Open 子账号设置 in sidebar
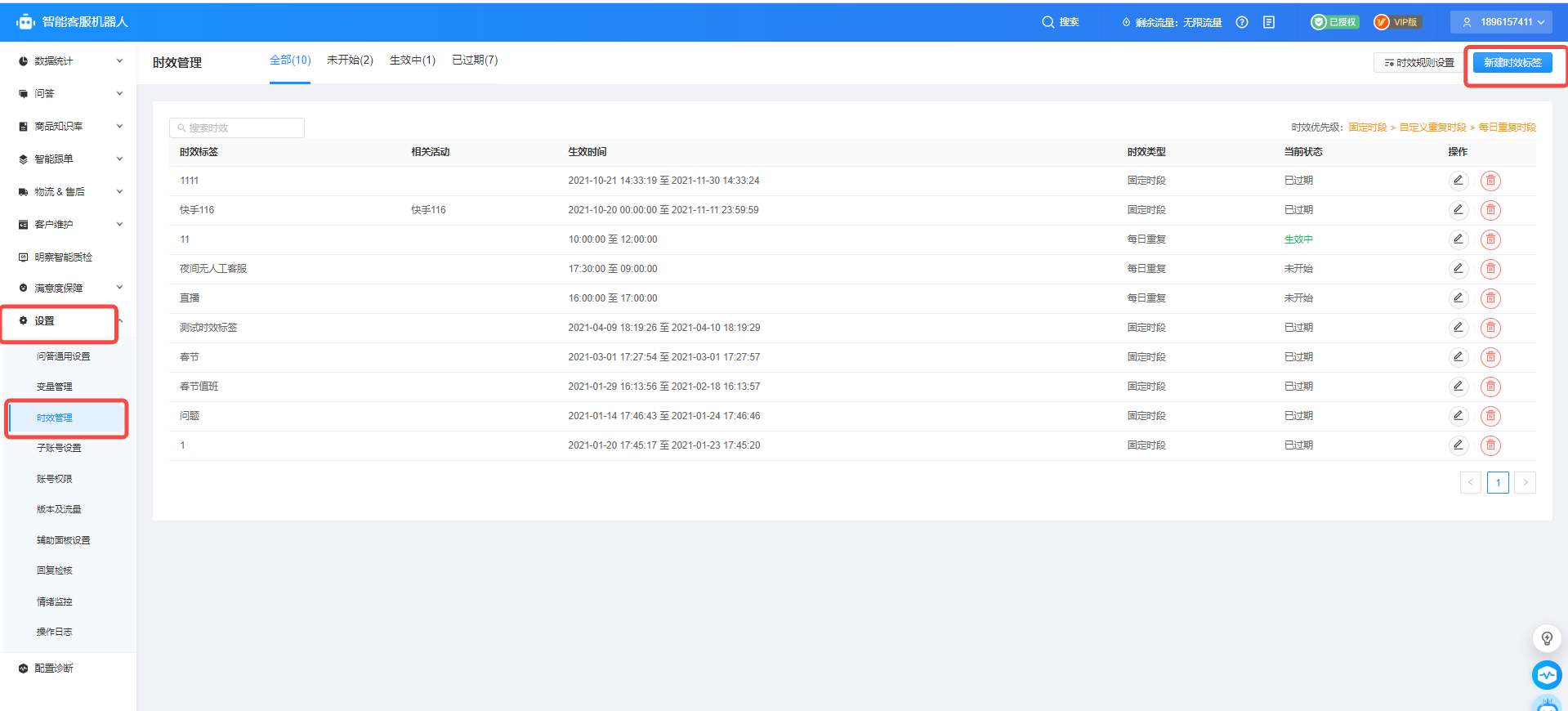Viewport: 1568px width, 711px height. [59, 448]
